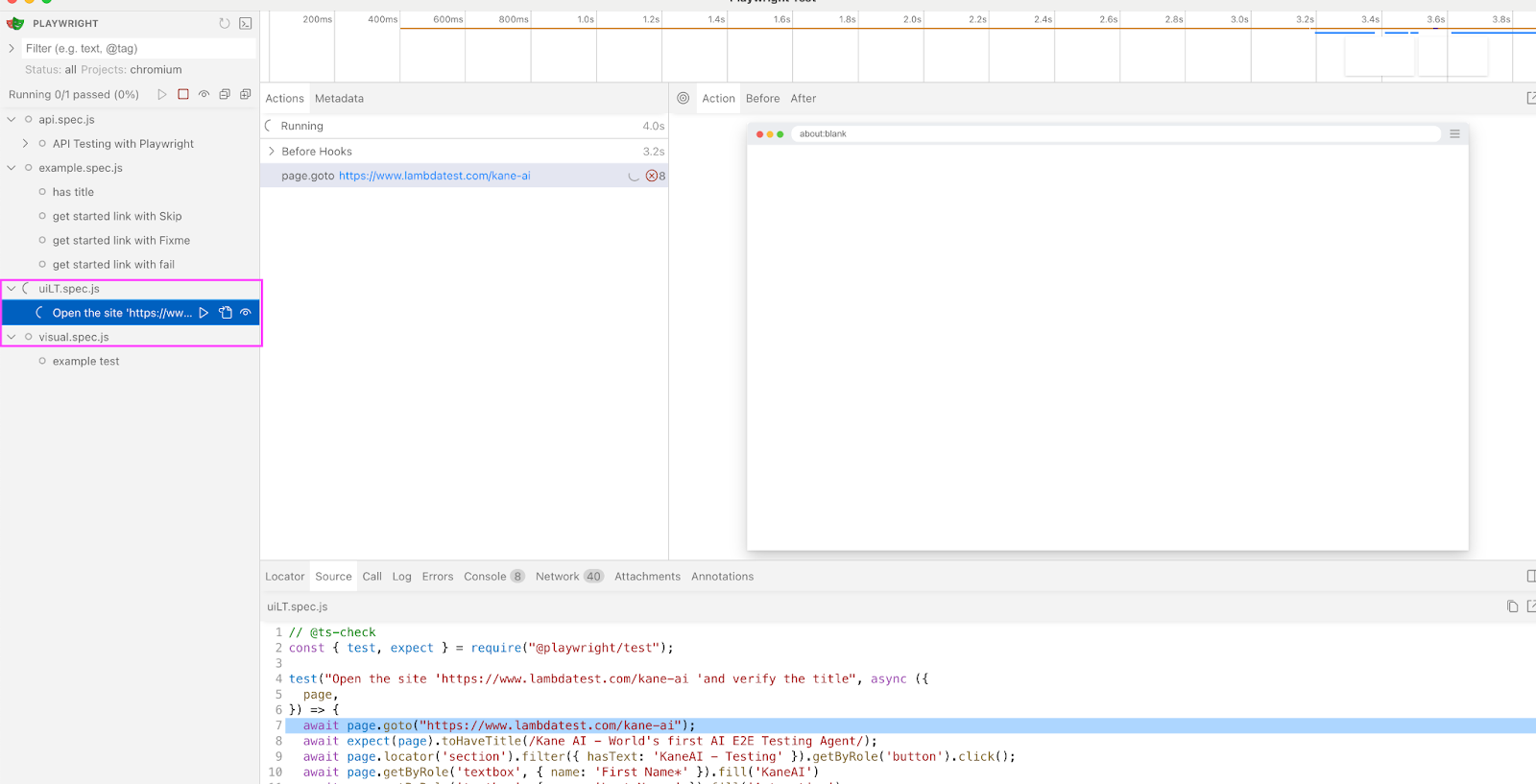Viewport: 1536px width, 784px height.
Task: Copy the source file content icon
Action: [1513, 606]
